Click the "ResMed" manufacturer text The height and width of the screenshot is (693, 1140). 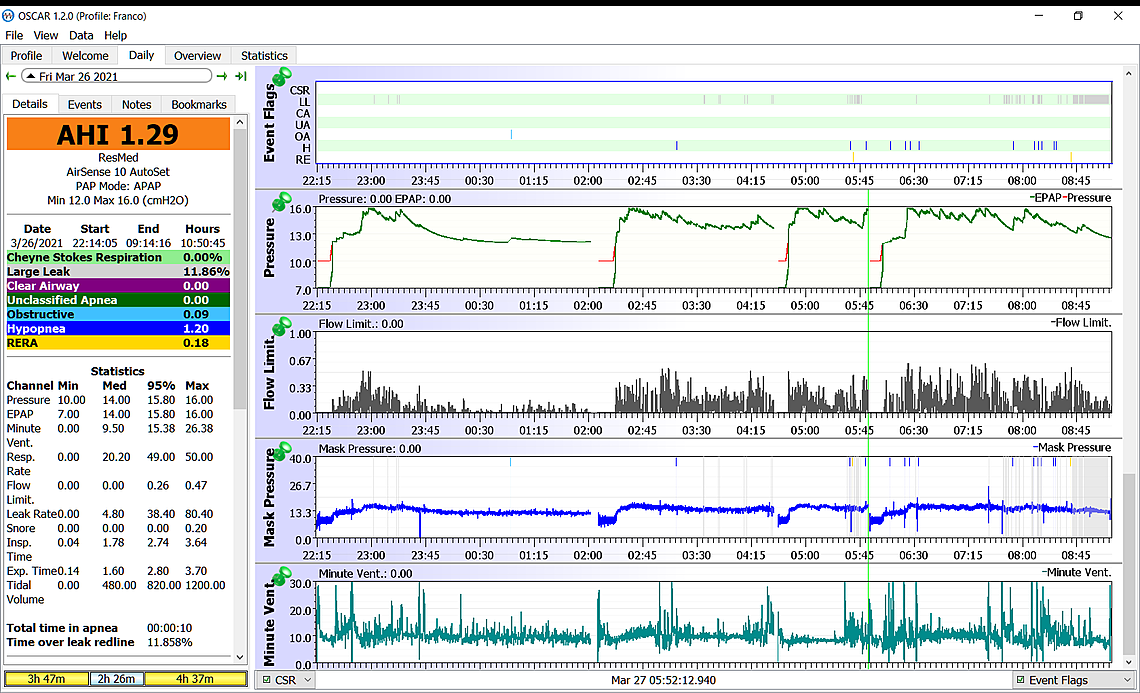(118, 158)
